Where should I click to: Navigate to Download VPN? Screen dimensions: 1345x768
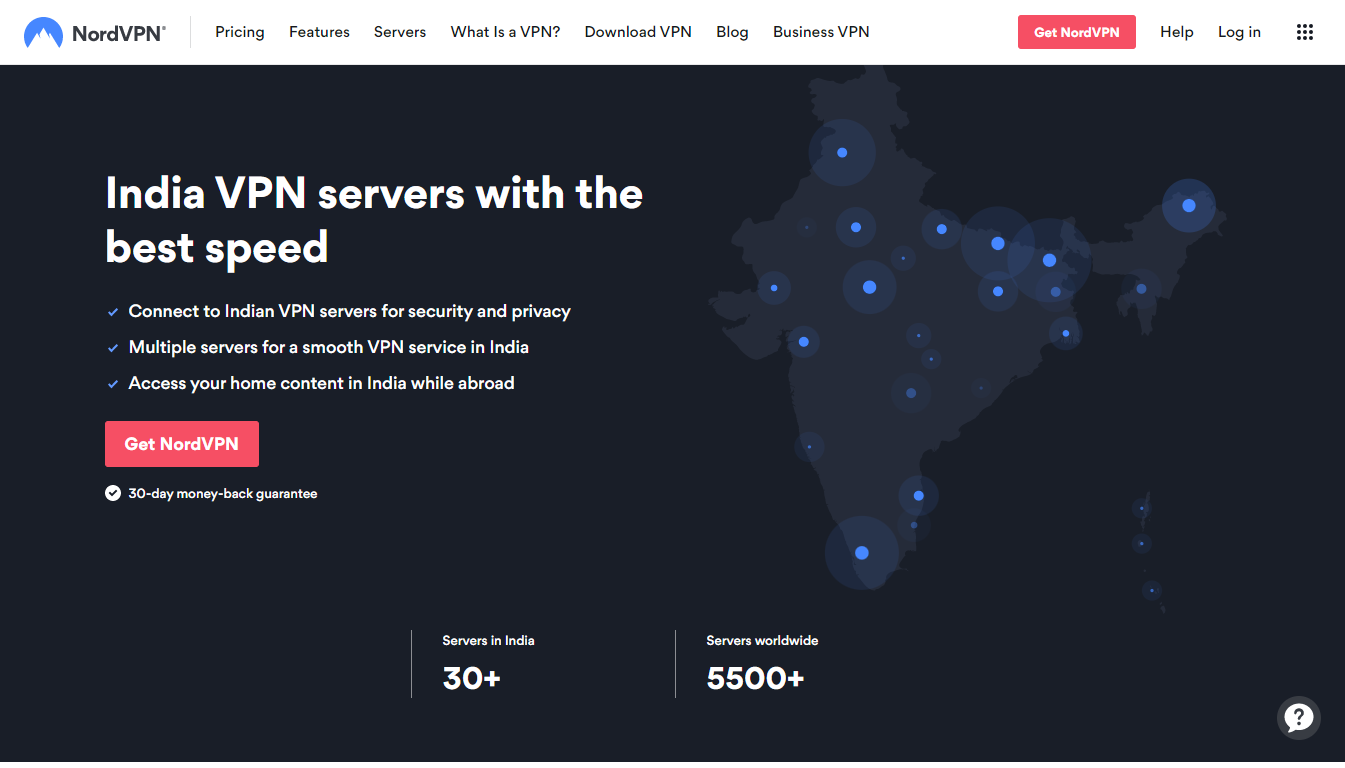(638, 32)
